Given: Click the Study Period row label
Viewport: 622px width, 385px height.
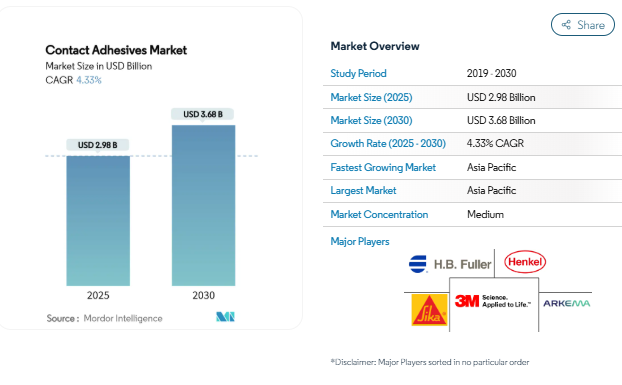Looking at the screenshot, I should pos(358,73).
